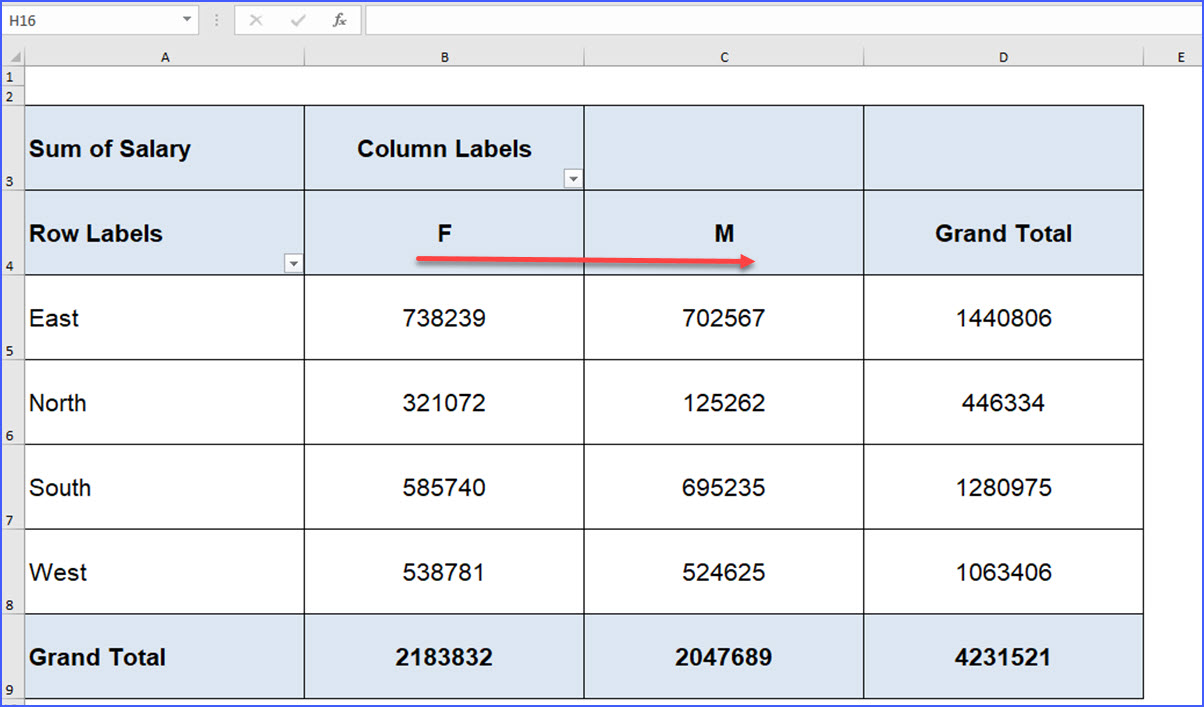Select the Grand Total header cell
The width and height of the screenshot is (1204, 707).
pos(1003,233)
